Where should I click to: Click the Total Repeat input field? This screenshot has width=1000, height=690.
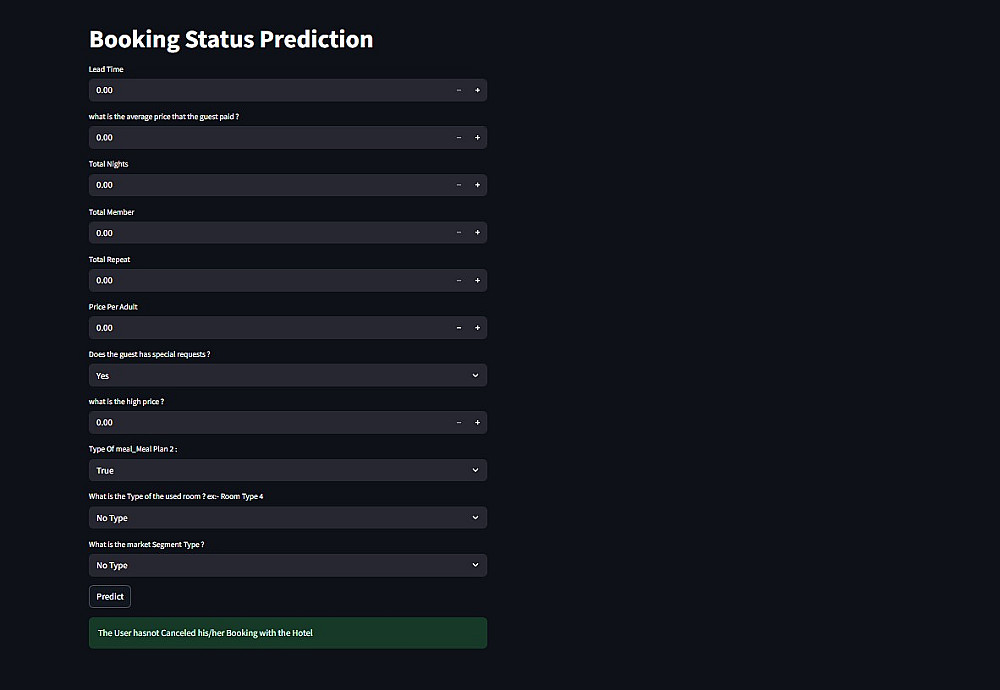tap(260, 280)
